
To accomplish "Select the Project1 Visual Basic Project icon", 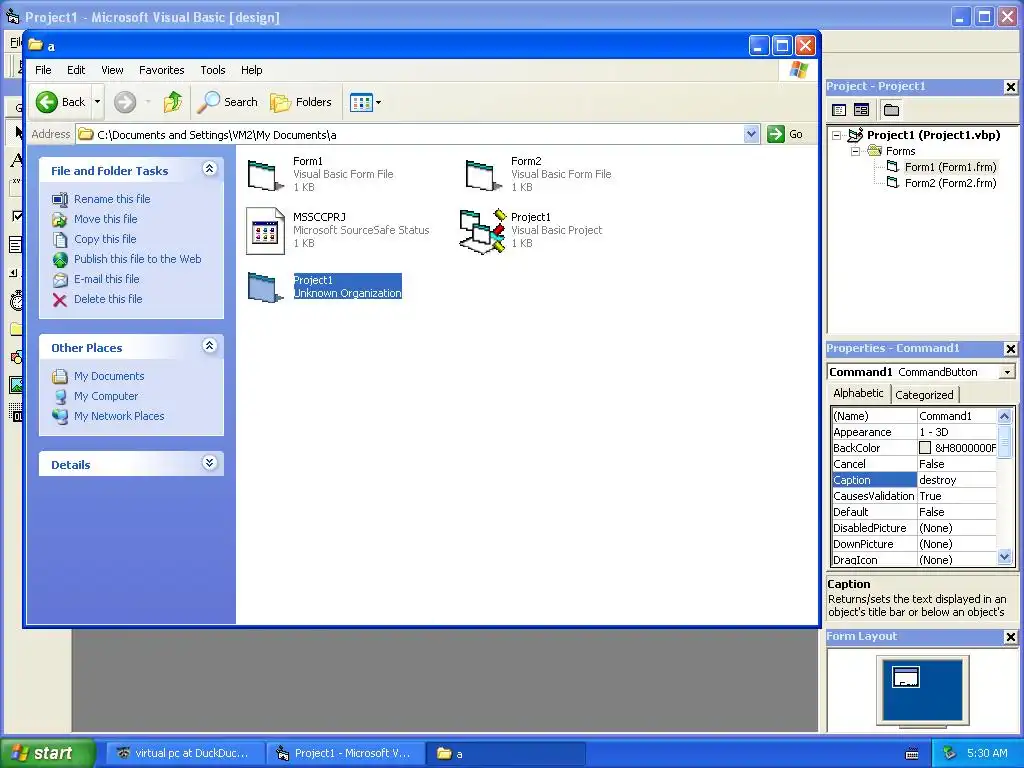I will [483, 231].
